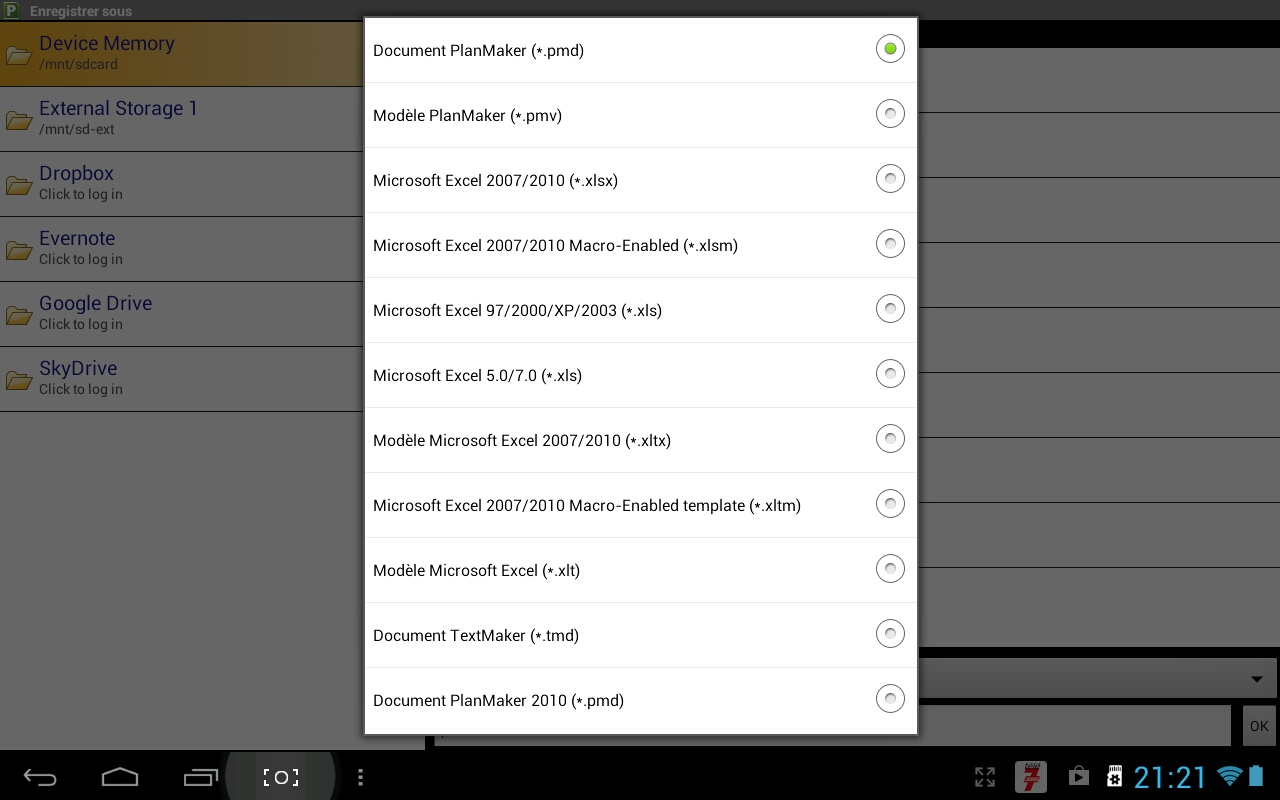
Task: Click the Dropbox folder icon
Action: 19,186
